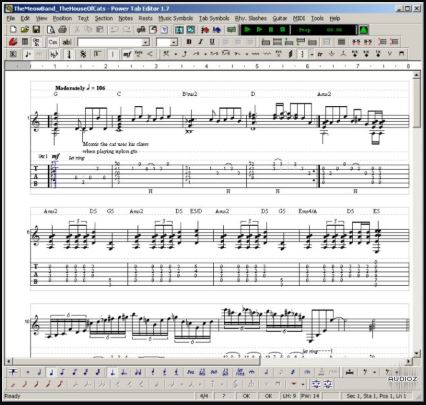
Task: Click the first icon on the music symbols toolbar
Action: (x=13, y=54)
